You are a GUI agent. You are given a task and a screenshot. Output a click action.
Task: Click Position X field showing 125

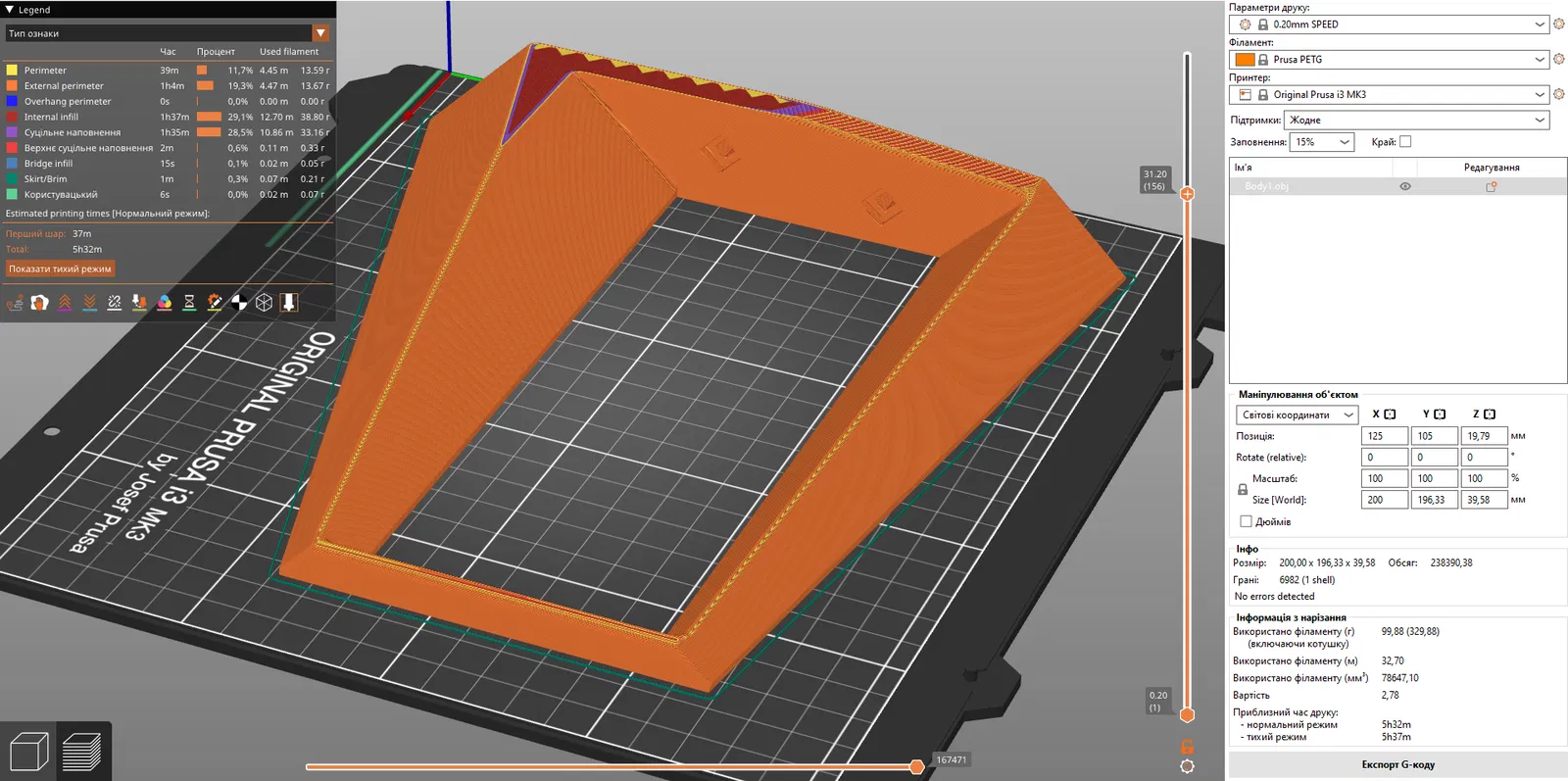(x=1385, y=436)
